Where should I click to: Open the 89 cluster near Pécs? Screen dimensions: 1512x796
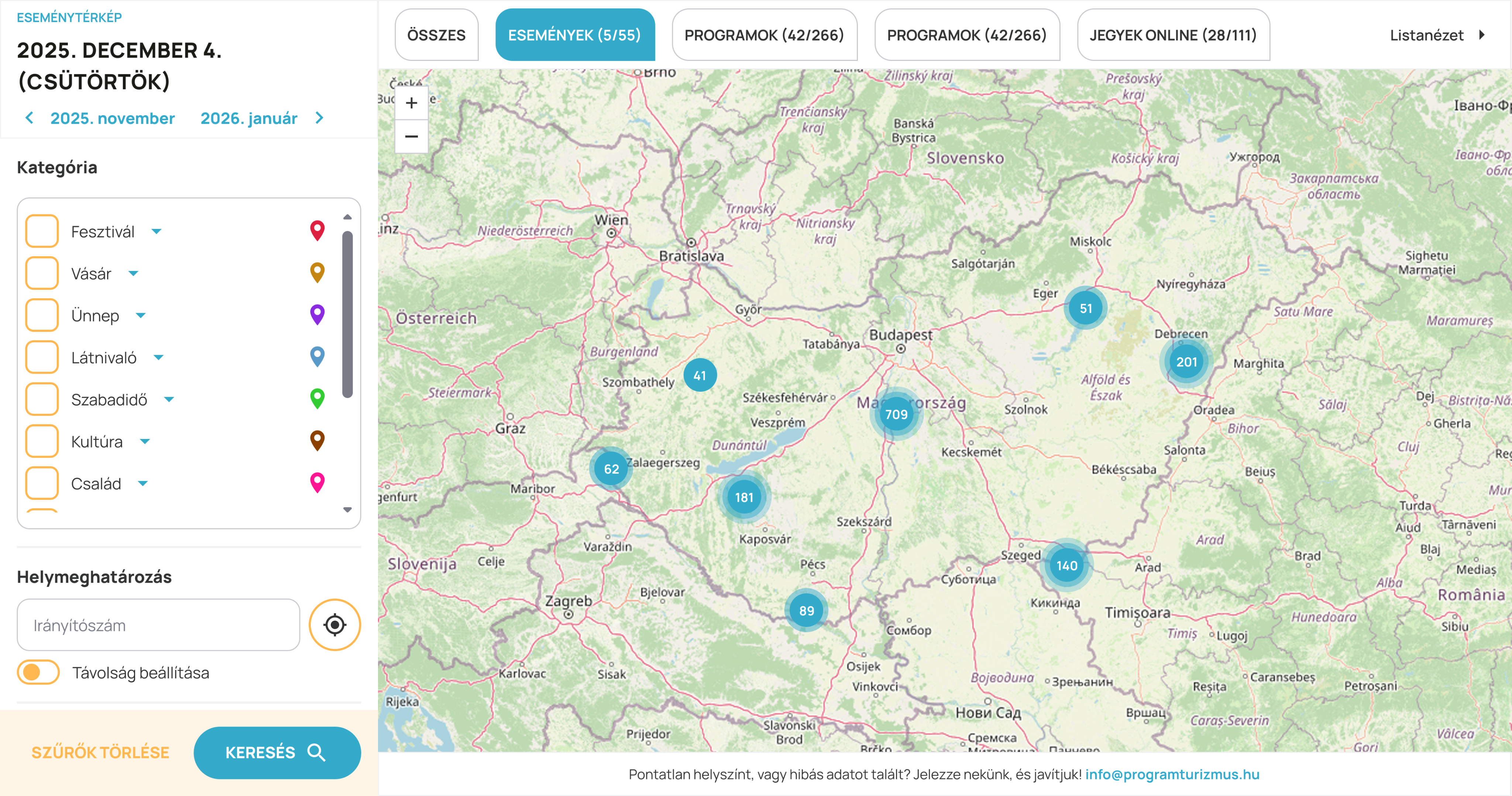pyautogui.click(x=807, y=611)
